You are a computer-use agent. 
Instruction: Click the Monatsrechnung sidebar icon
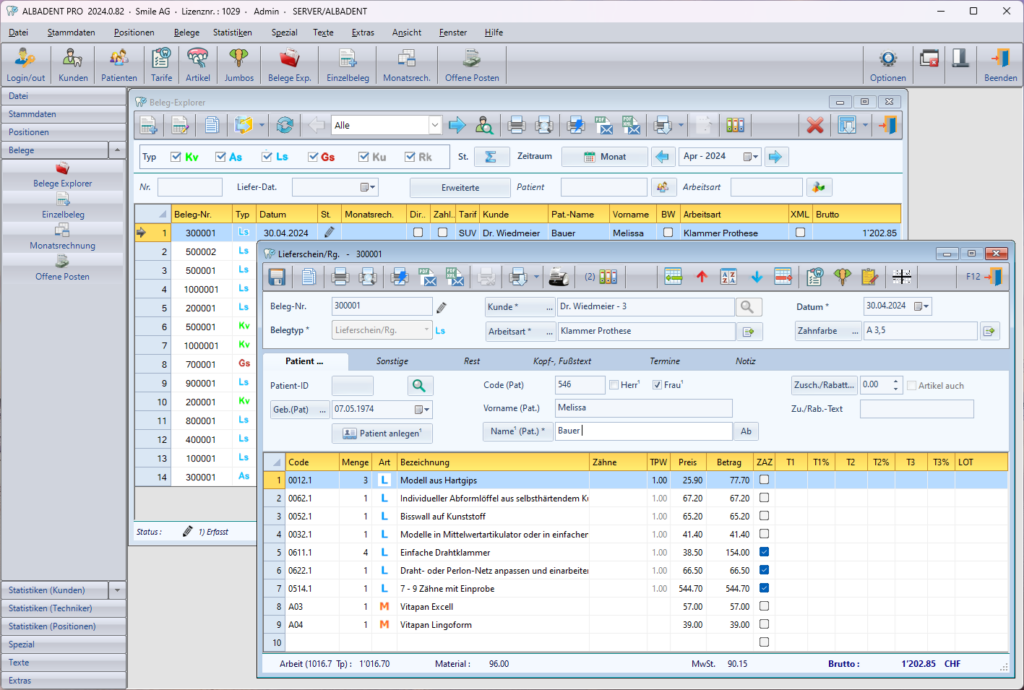click(x=62, y=231)
